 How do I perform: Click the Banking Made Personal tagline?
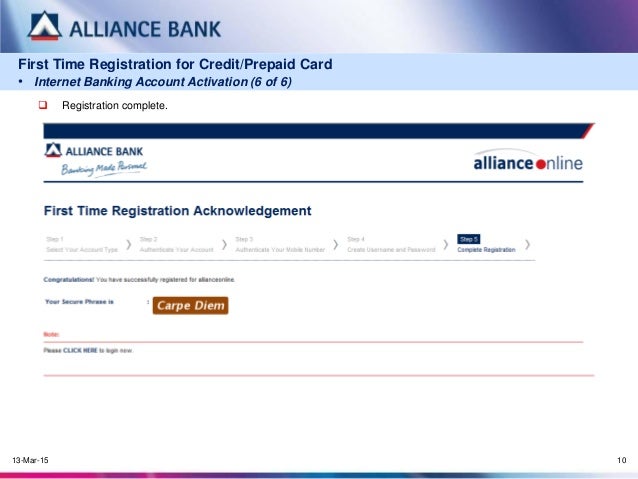(x=104, y=168)
